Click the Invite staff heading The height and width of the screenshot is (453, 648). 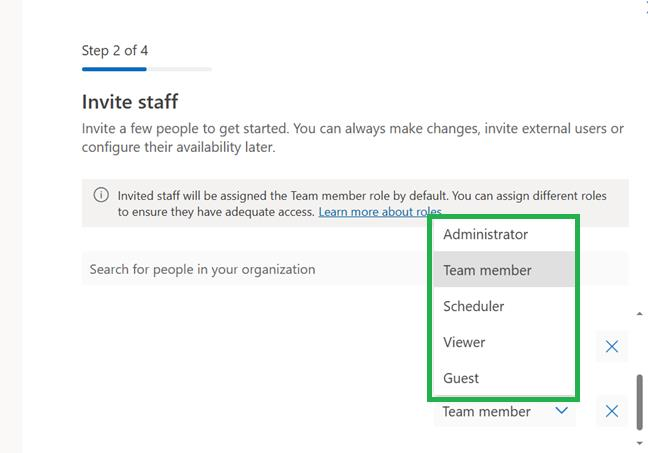point(130,102)
